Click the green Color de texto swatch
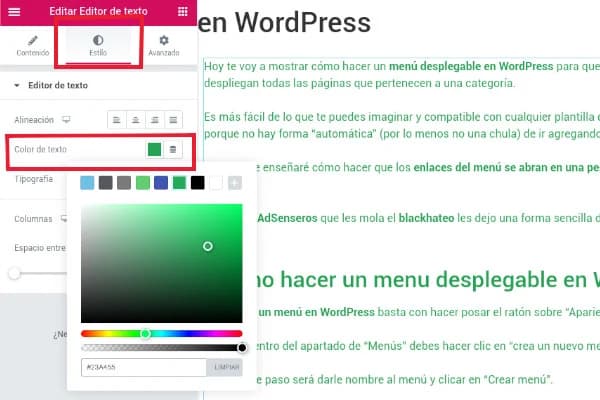The height and width of the screenshot is (400, 600). (x=154, y=149)
